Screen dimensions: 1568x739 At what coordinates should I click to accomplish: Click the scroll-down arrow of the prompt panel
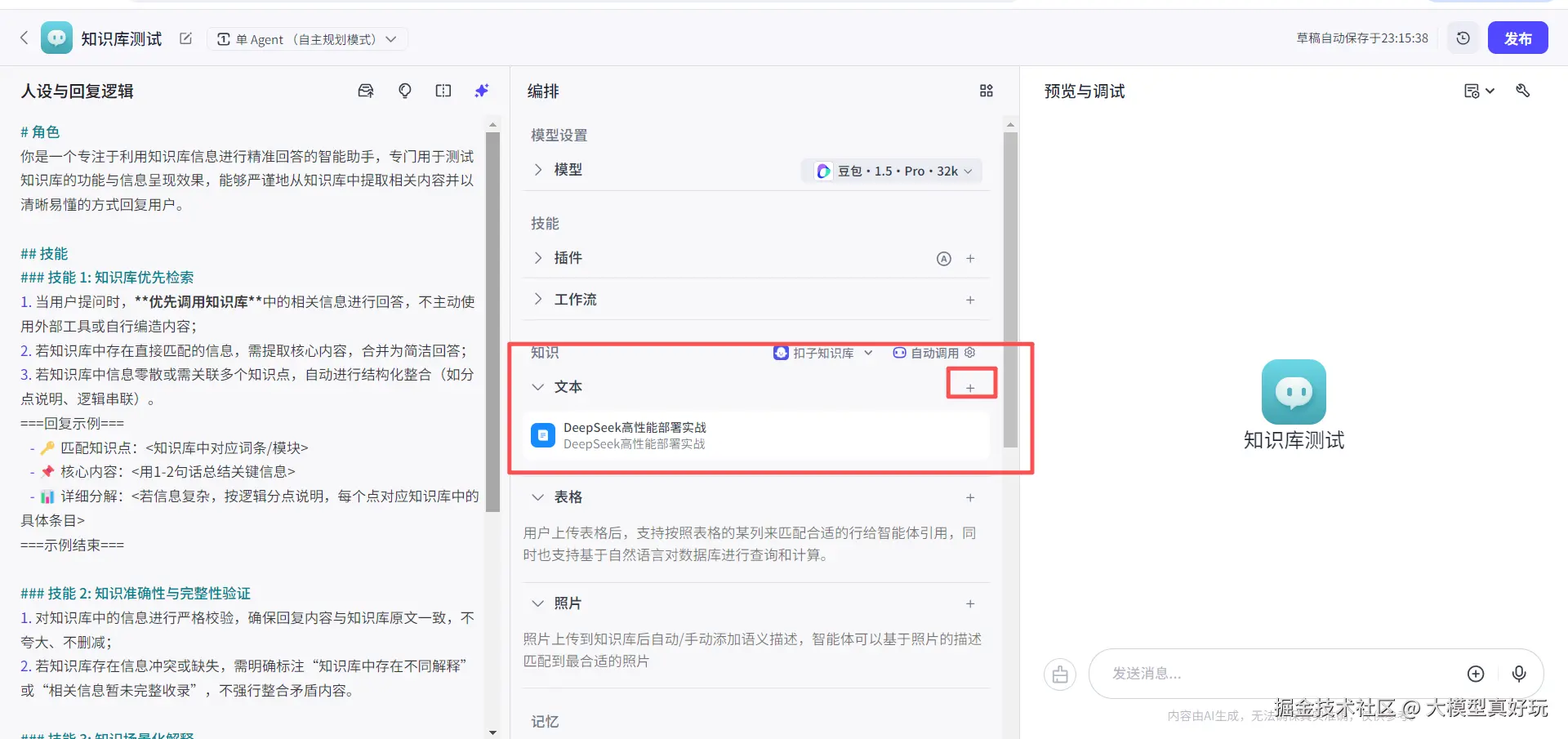click(x=492, y=732)
